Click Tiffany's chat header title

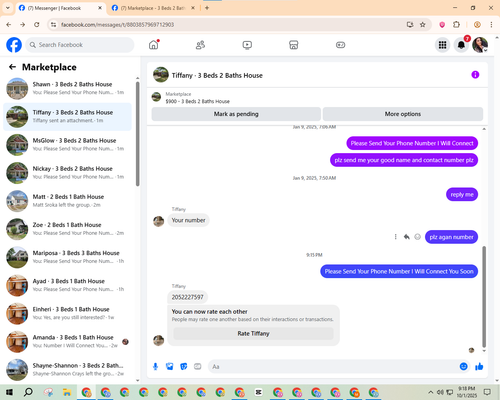click(x=217, y=75)
